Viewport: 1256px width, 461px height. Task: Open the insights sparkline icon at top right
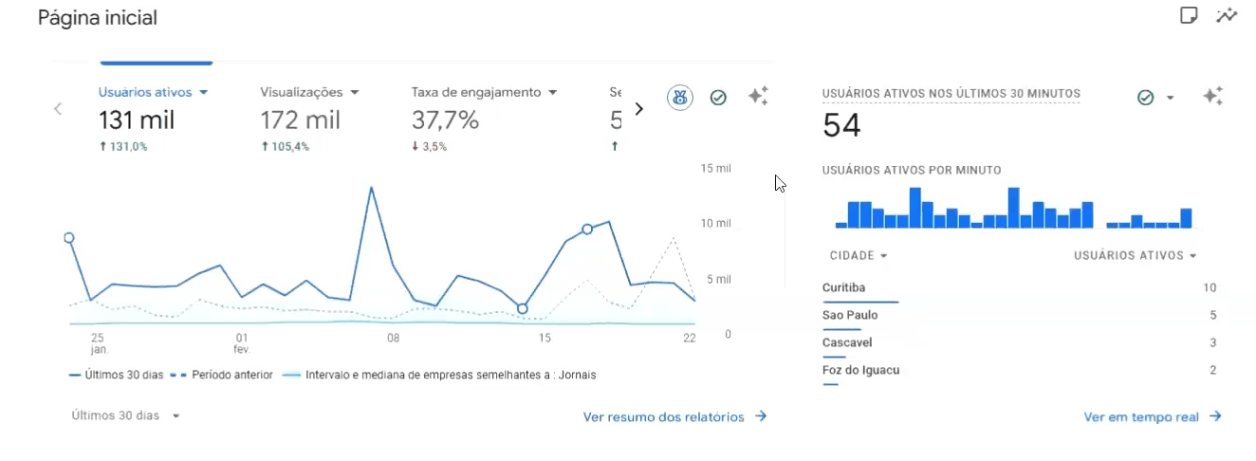point(1226,15)
